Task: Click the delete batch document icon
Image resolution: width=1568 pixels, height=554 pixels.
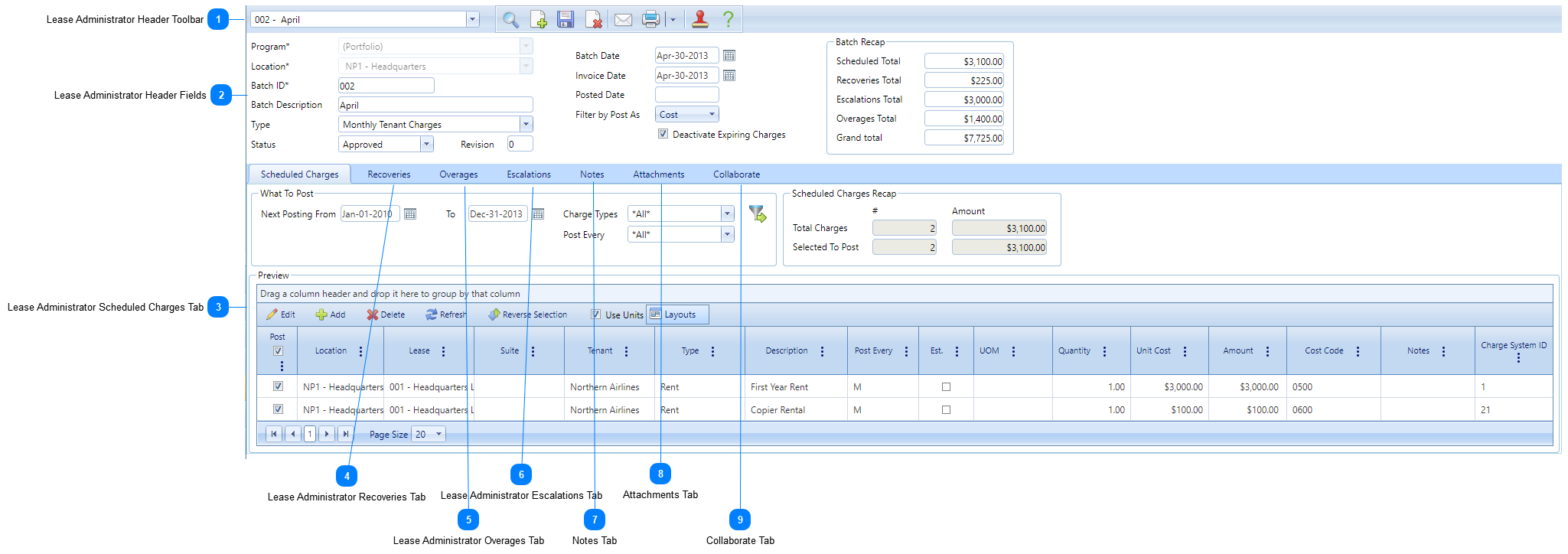Action: (x=594, y=20)
